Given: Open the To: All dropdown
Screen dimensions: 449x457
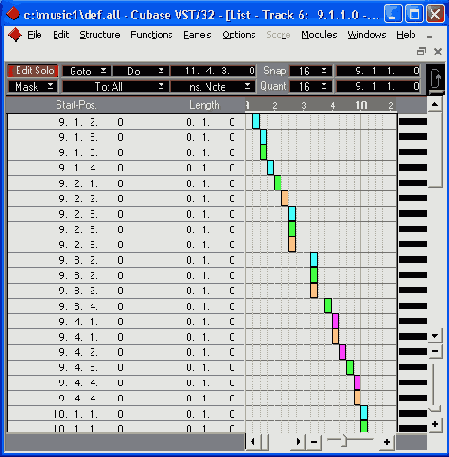Looking at the screenshot, I should point(115,87).
